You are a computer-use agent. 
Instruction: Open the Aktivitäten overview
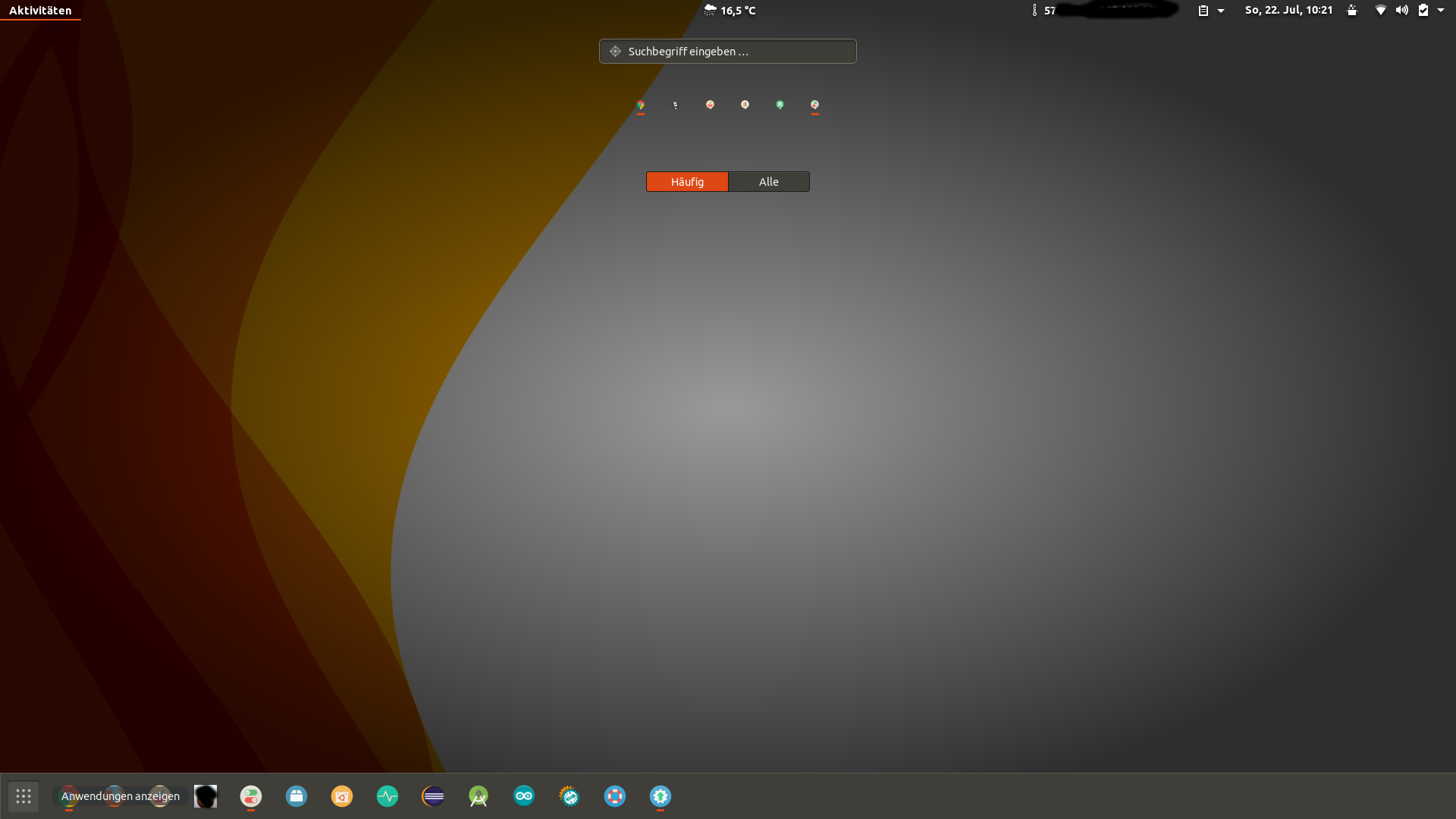pos(39,10)
